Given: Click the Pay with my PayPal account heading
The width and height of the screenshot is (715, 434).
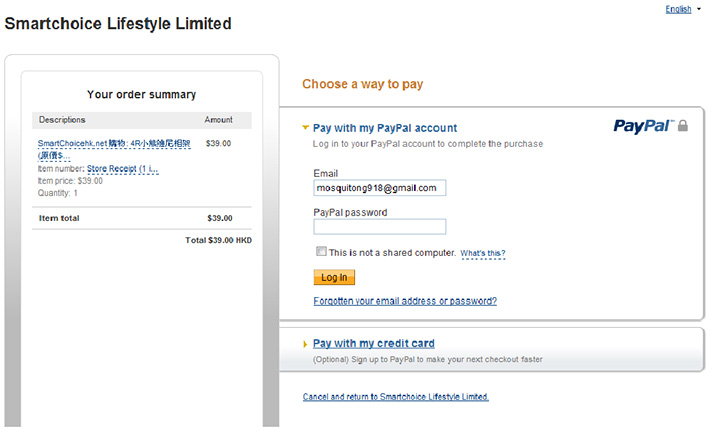Looking at the screenshot, I should (385, 128).
